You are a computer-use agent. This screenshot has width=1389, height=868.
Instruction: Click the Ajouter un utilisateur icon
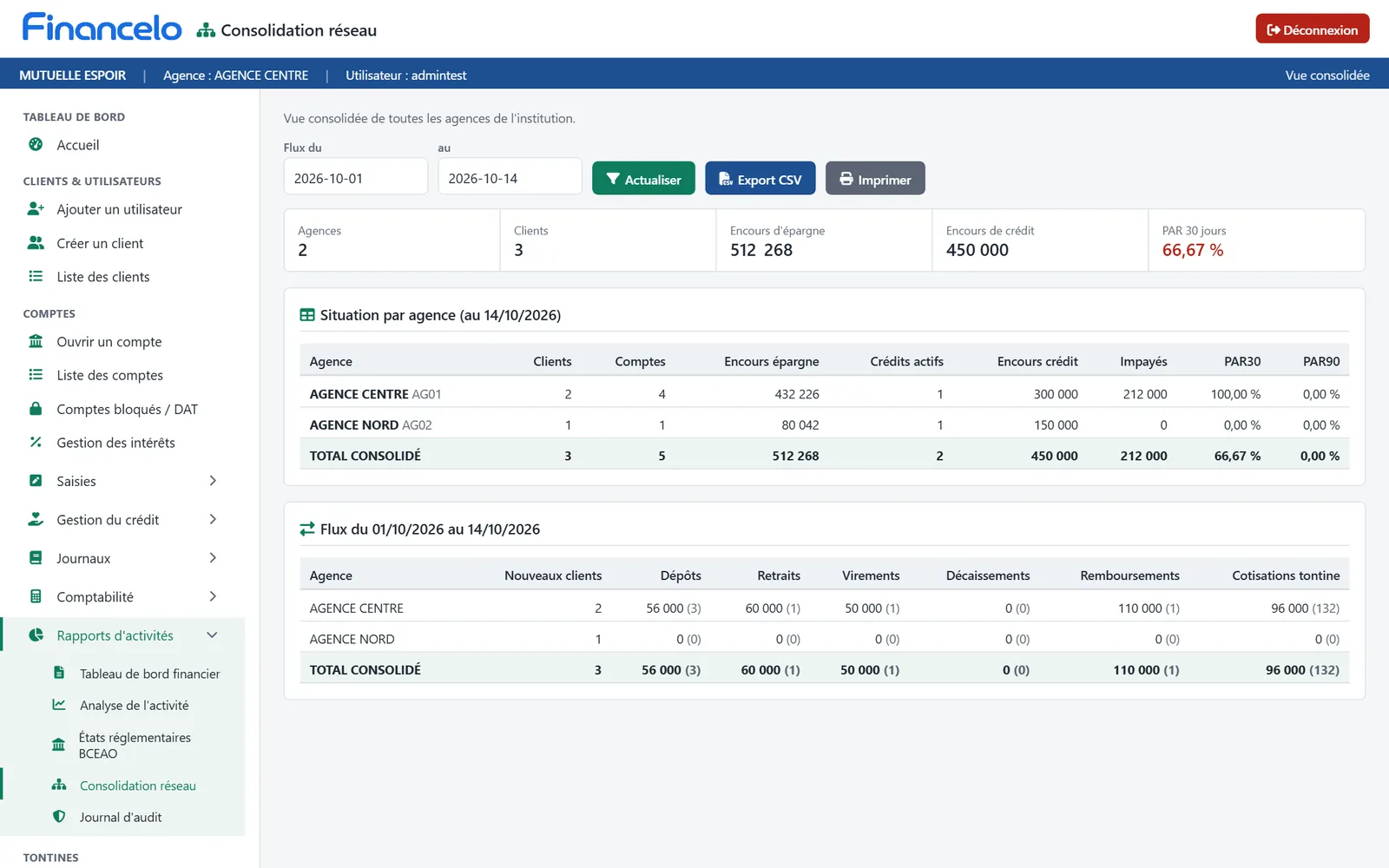click(x=36, y=209)
